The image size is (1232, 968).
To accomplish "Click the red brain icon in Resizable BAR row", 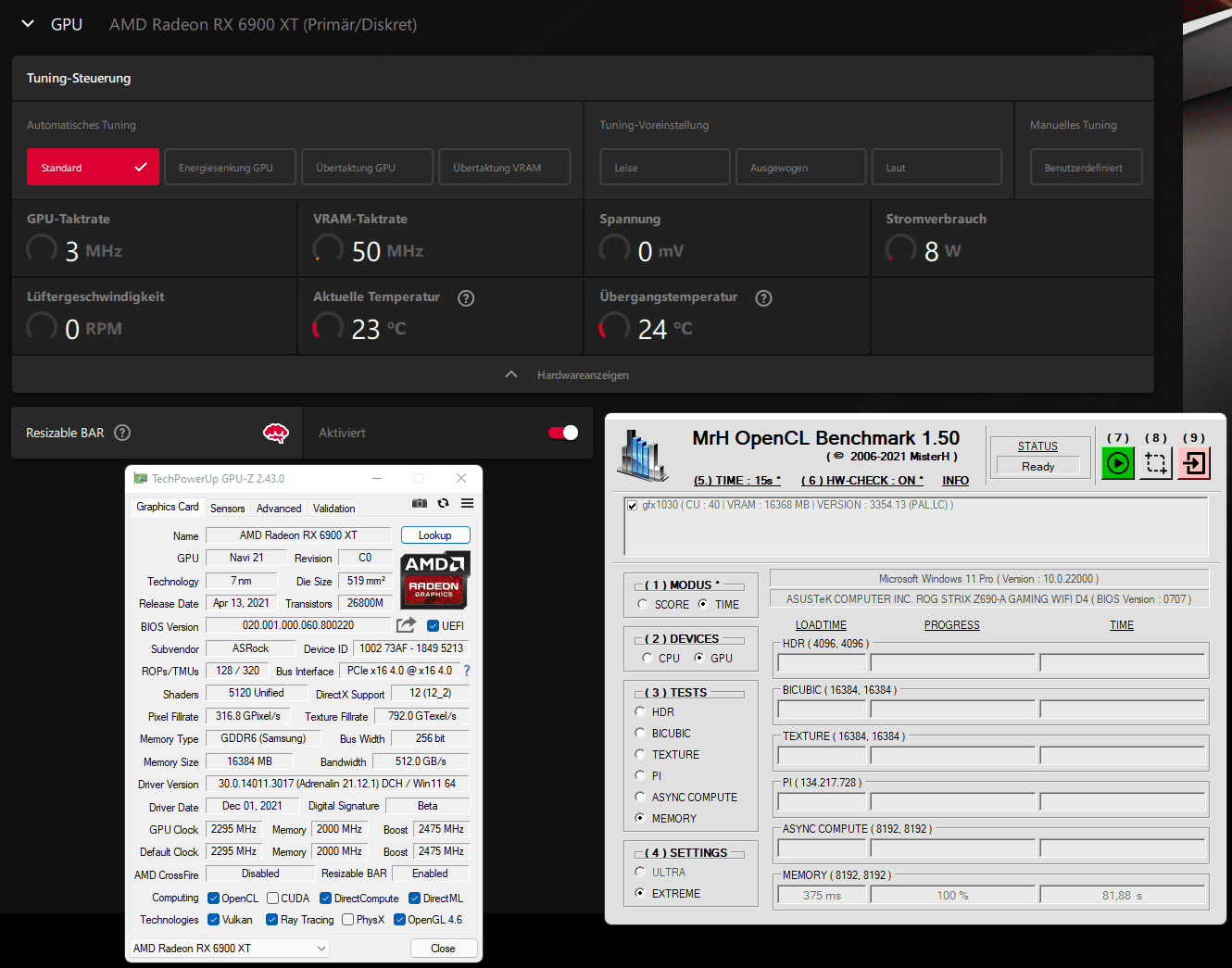I will (276, 433).
